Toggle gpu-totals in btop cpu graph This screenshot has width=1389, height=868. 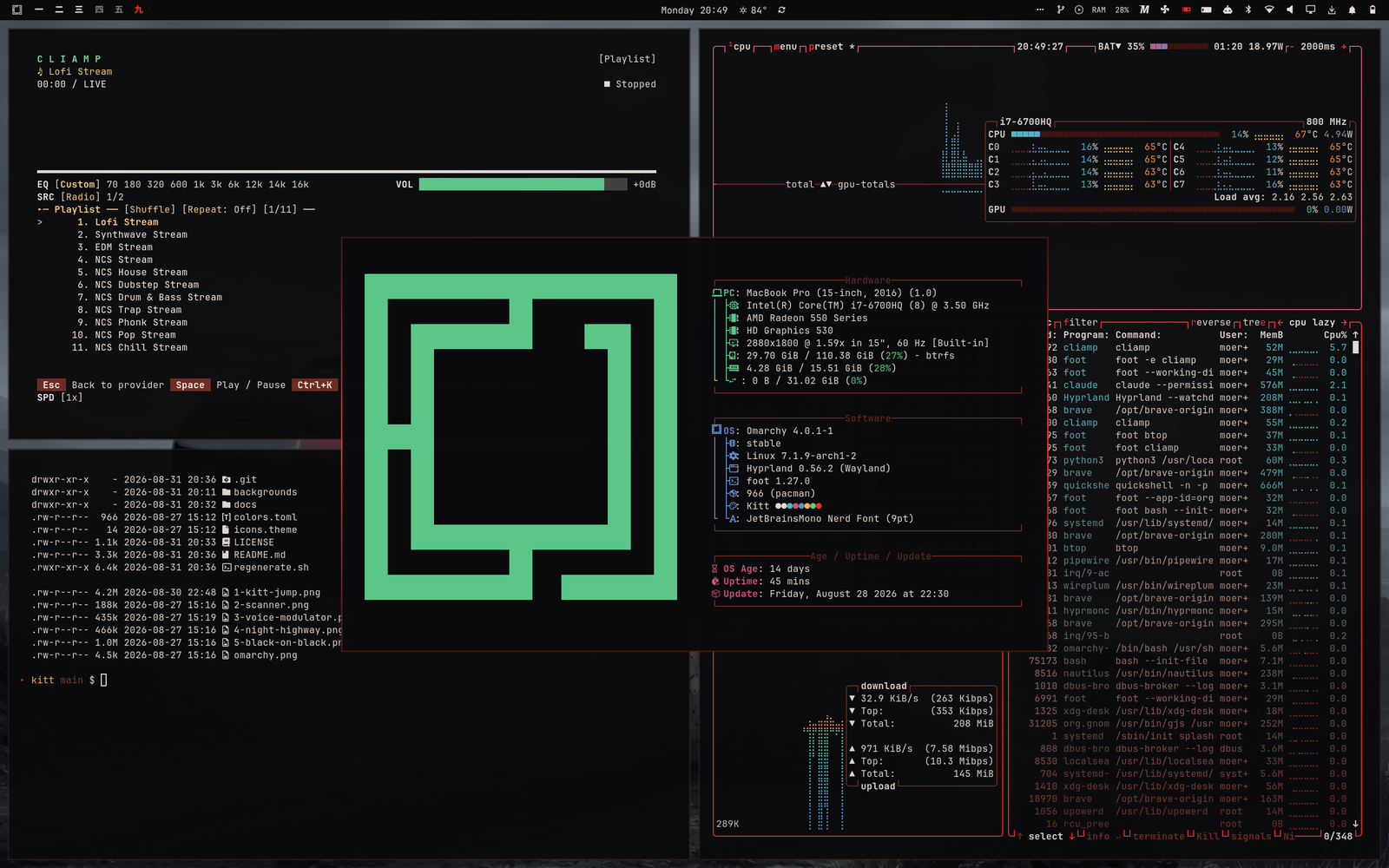click(x=866, y=184)
